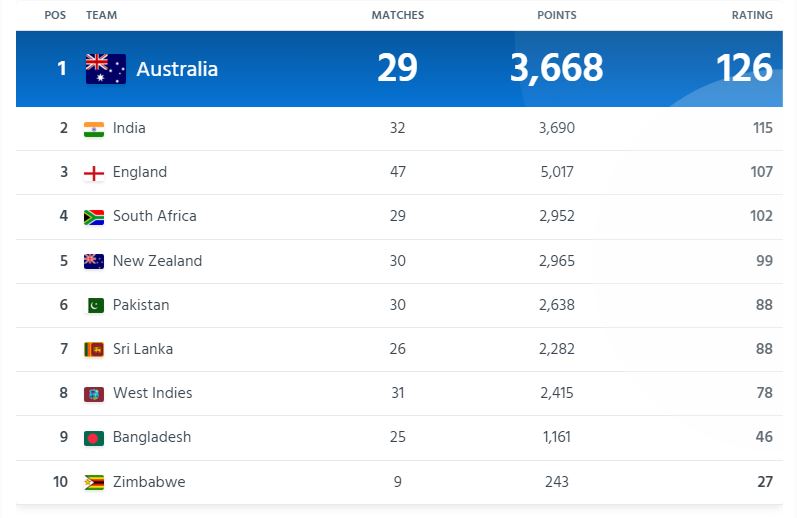Select the West Indies team name
The width and height of the screenshot is (797, 518).
tap(152, 393)
